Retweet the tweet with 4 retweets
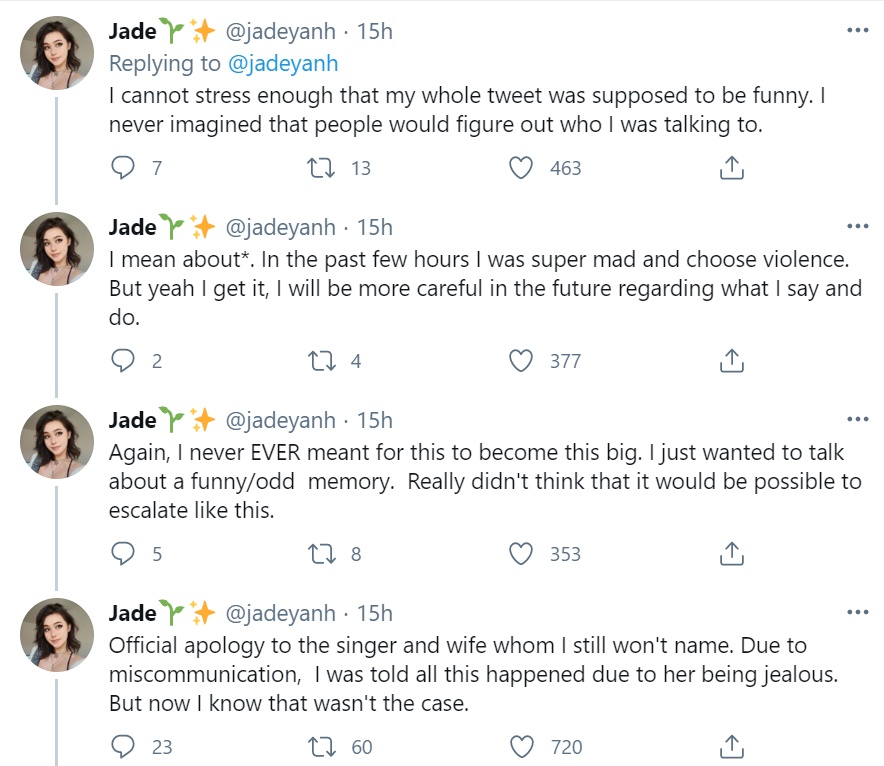884x766 pixels. (321, 361)
